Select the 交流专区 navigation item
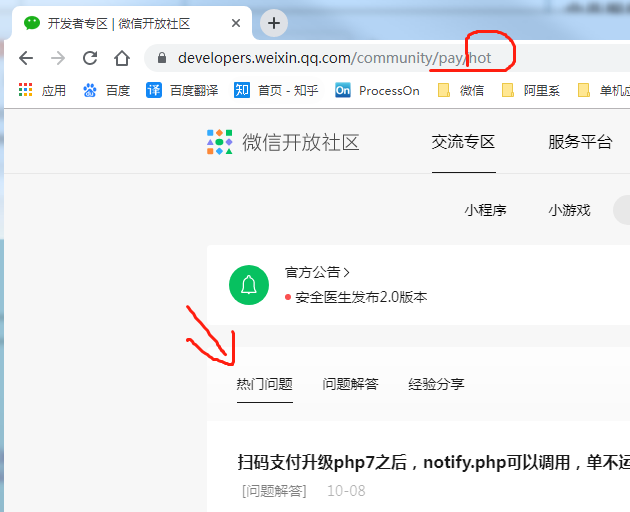Image resolution: width=630 pixels, height=512 pixels. pos(463,142)
